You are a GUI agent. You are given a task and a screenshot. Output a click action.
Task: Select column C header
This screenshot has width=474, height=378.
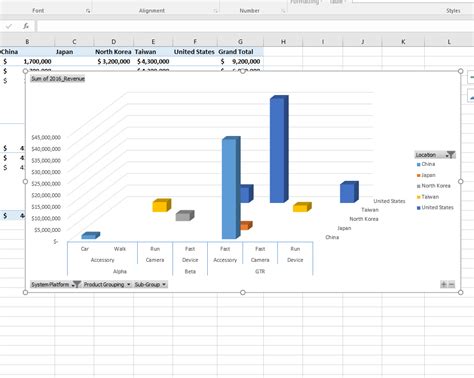[x=74, y=42]
